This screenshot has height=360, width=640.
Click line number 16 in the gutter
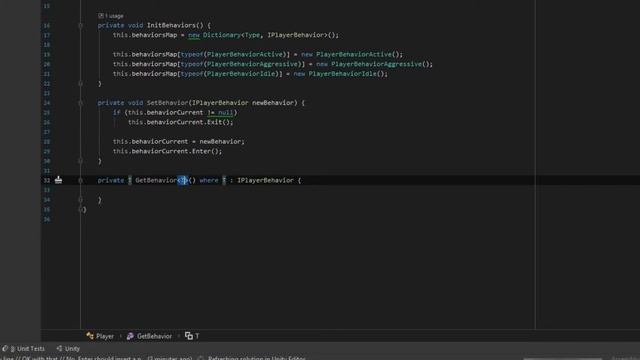47,25
